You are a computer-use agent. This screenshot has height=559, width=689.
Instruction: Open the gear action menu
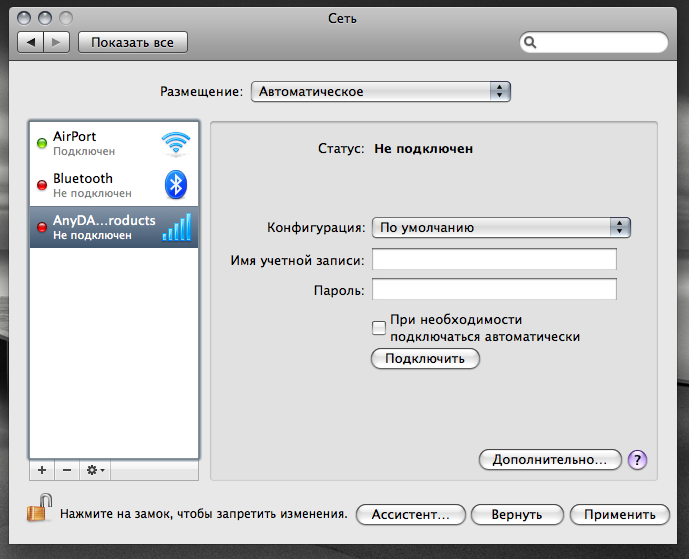(97, 469)
